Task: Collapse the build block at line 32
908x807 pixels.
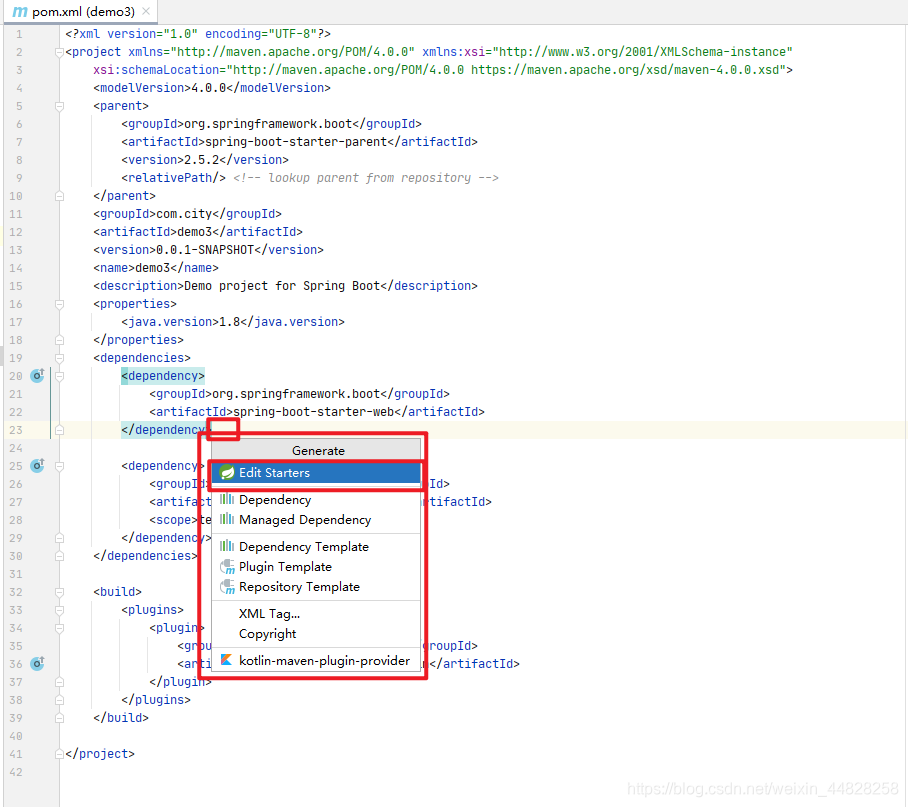Action: (59, 592)
